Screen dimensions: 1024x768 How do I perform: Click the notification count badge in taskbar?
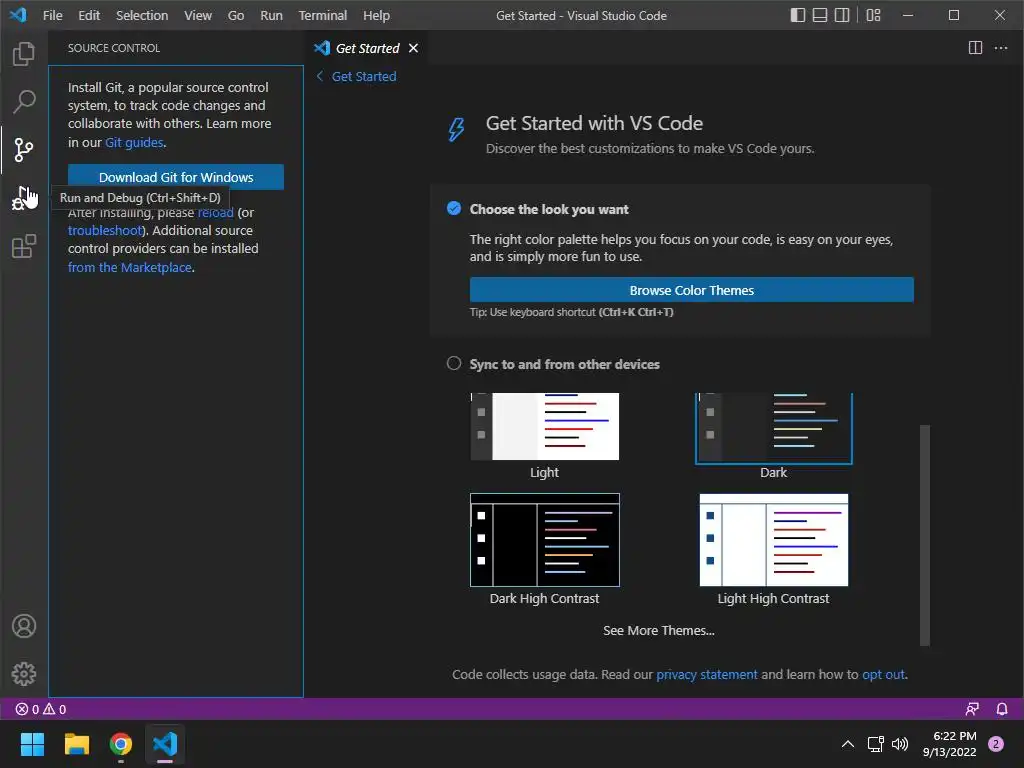[x=996, y=744]
